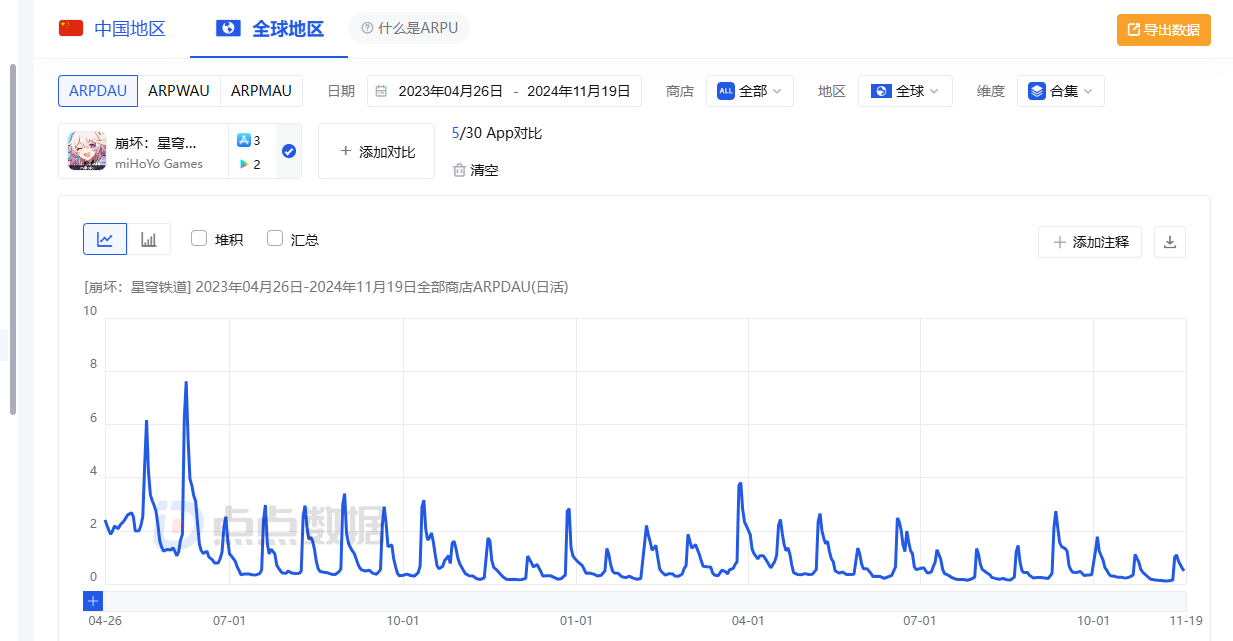Click the chart title with ARPDAU(日活)
The height and width of the screenshot is (641, 1233).
(326, 287)
